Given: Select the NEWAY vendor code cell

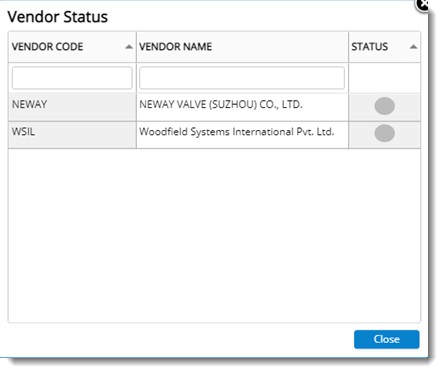Looking at the screenshot, I should 72,107.
